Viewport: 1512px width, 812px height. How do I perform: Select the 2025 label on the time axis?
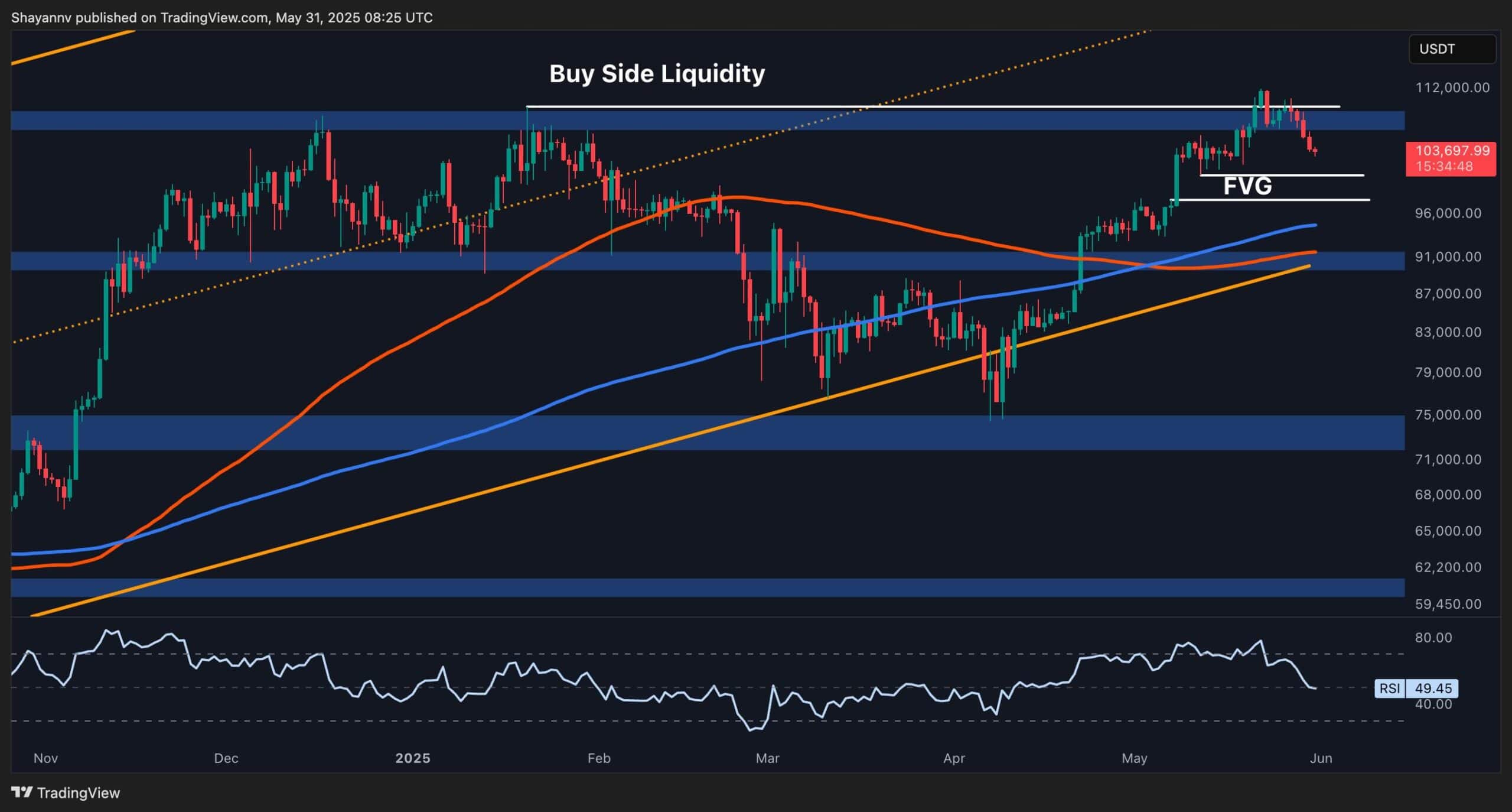click(413, 757)
